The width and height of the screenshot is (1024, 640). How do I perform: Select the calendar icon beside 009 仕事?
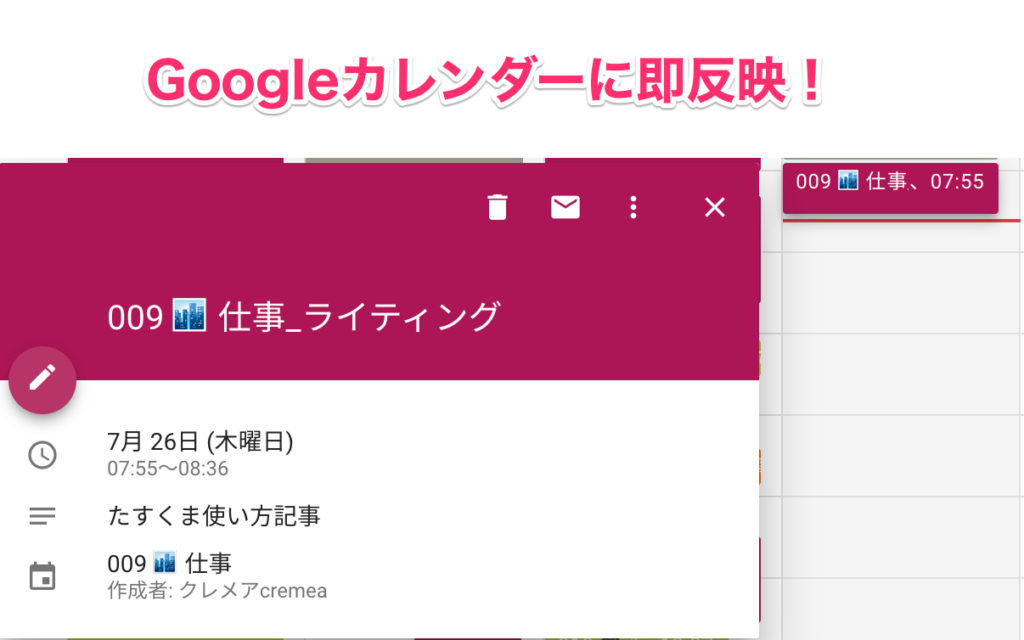[42, 576]
